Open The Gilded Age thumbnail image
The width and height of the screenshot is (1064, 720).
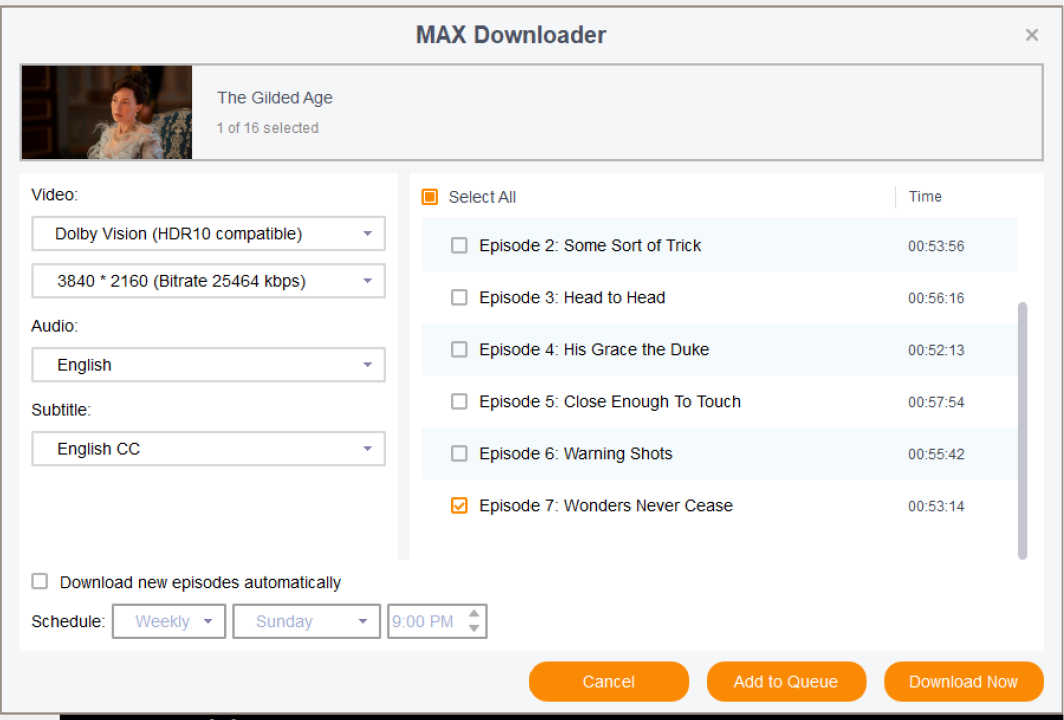[x=107, y=112]
